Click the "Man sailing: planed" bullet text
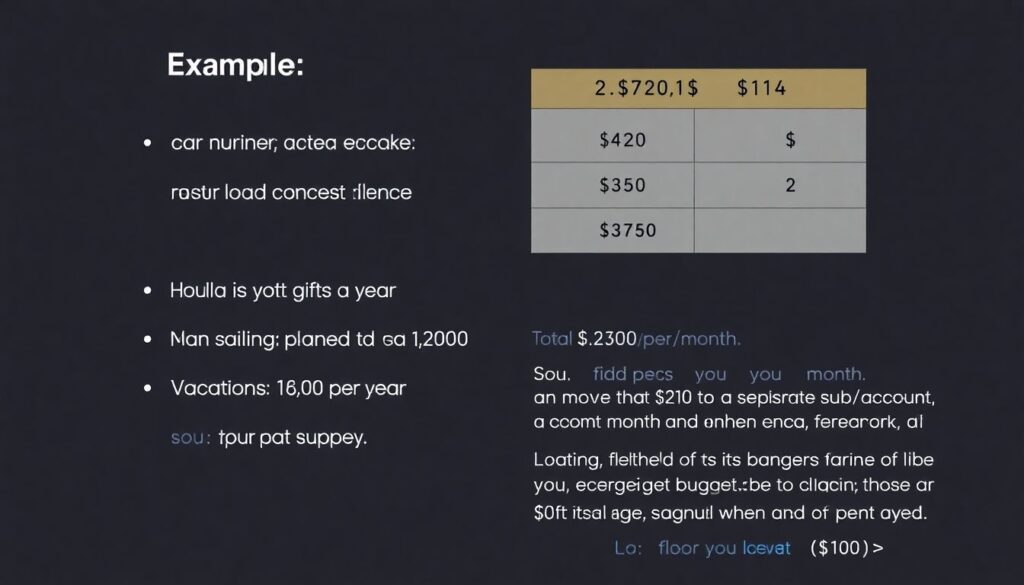 [x=319, y=339]
